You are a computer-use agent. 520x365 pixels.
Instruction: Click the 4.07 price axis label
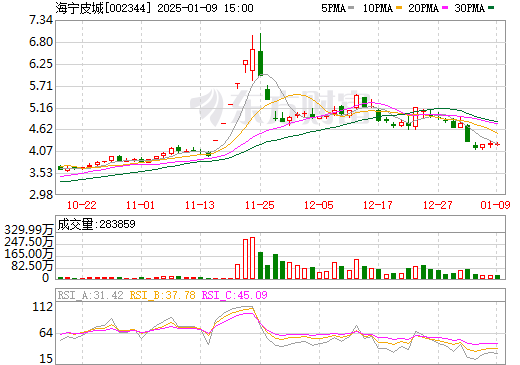tap(41, 151)
